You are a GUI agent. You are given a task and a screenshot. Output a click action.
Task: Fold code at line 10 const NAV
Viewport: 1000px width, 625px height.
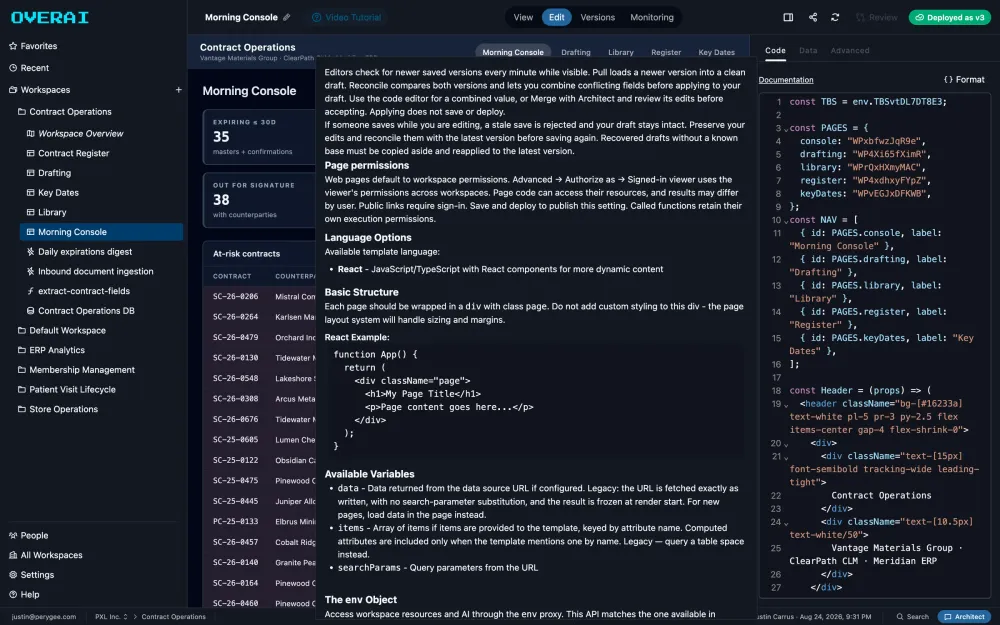786,221
